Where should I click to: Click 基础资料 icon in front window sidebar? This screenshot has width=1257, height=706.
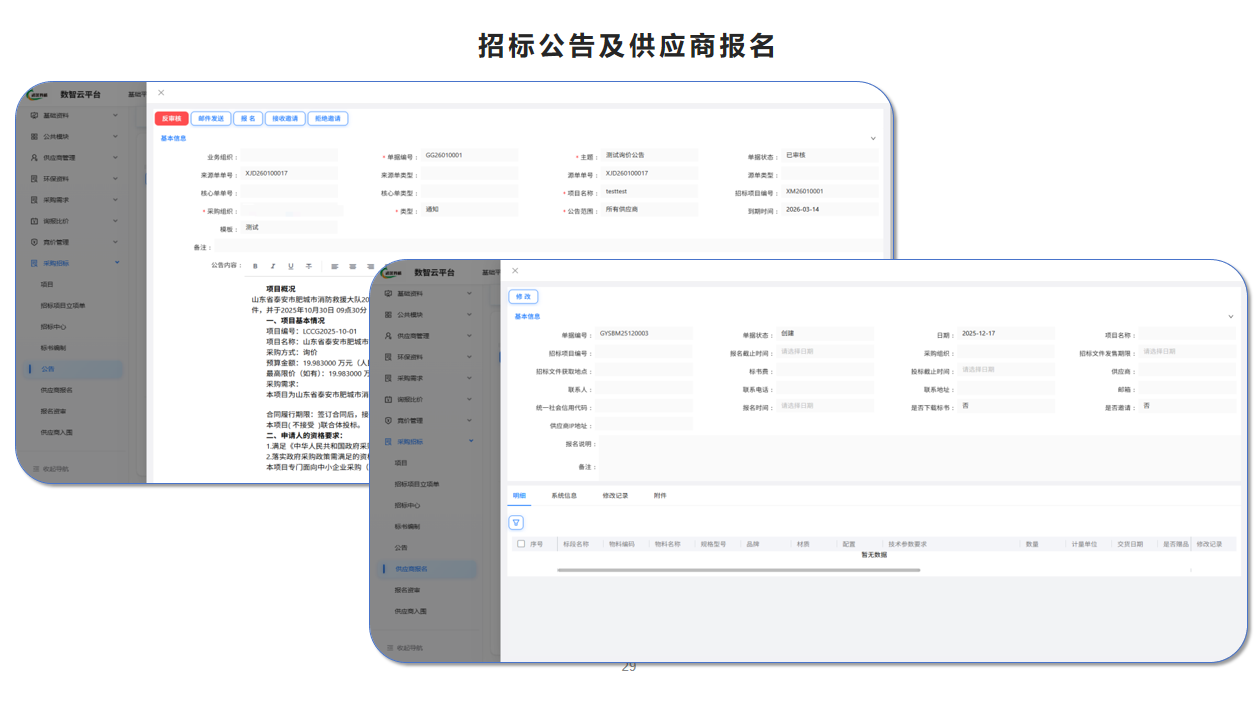coord(388,293)
